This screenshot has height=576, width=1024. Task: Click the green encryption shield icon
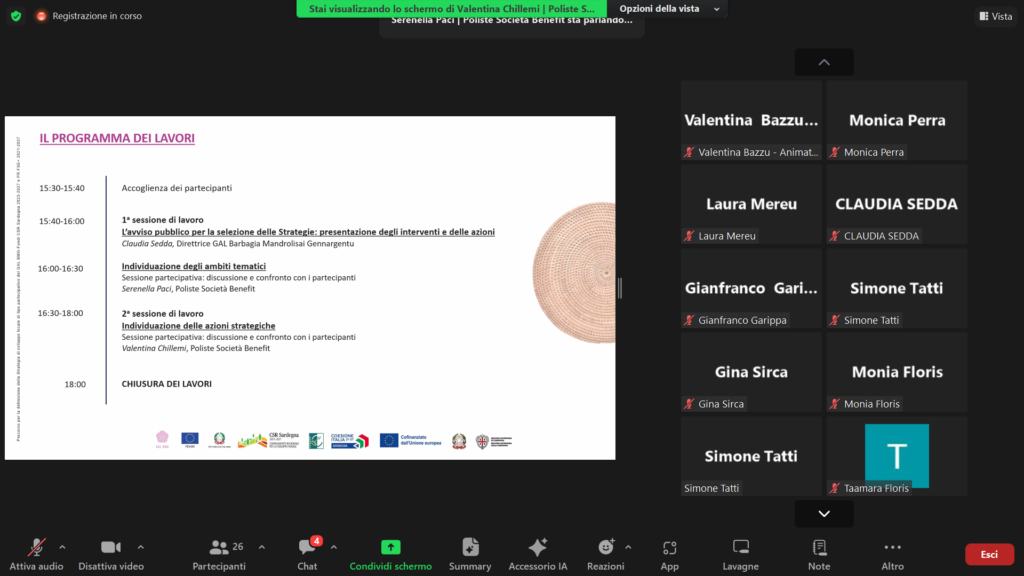point(15,16)
